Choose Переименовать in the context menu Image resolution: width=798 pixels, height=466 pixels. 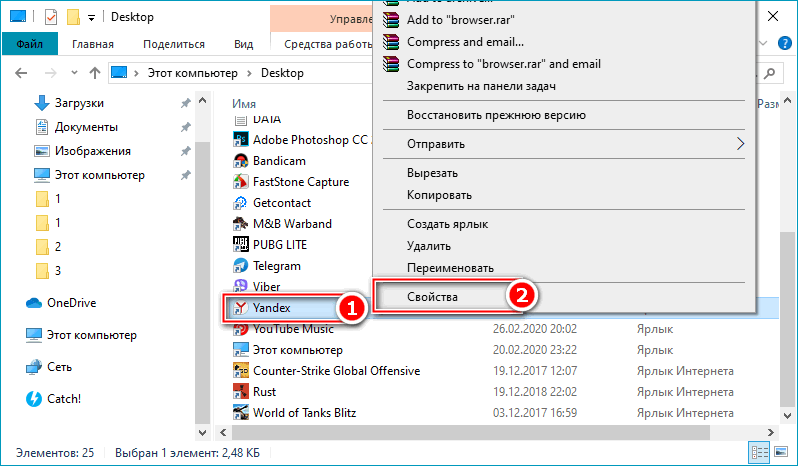tap(450, 268)
